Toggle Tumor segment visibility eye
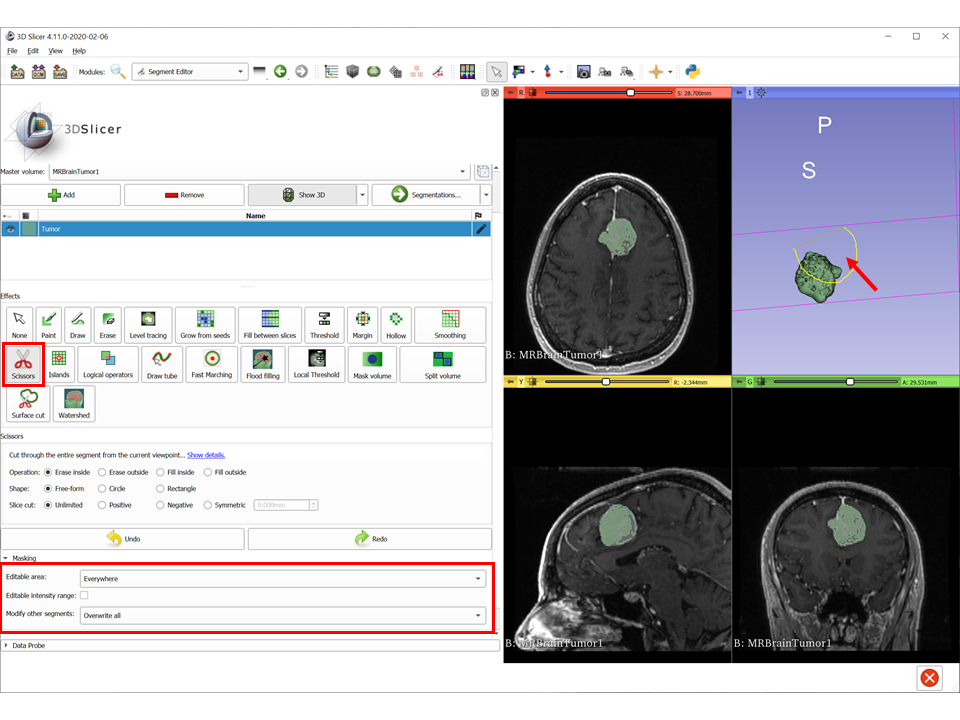 [10, 230]
